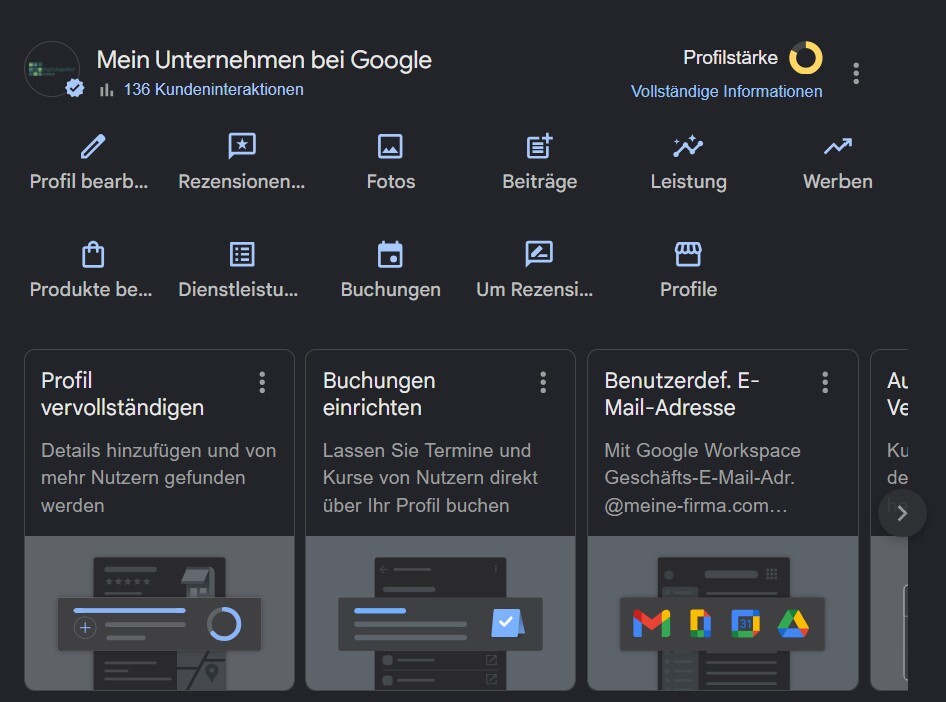Click the Profile shortcut label

688,289
